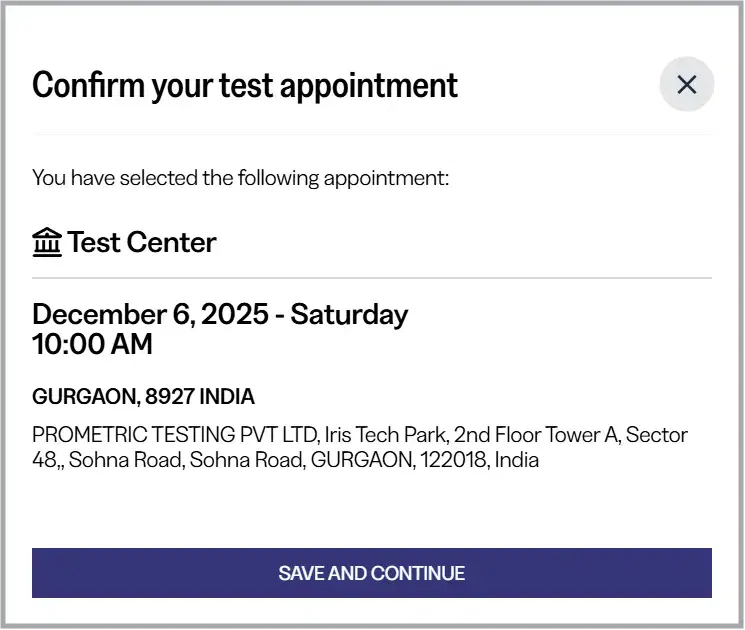
Task: Click "Sector" in the address line
Action: point(657,435)
